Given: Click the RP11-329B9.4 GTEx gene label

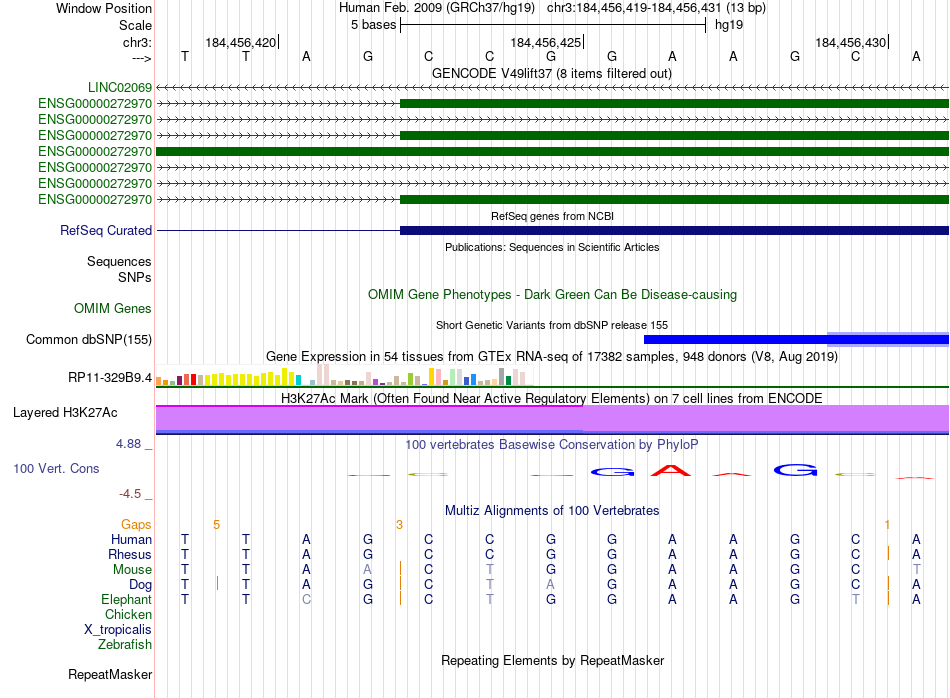Looking at the screenshot, I should (x=110, y=377).
